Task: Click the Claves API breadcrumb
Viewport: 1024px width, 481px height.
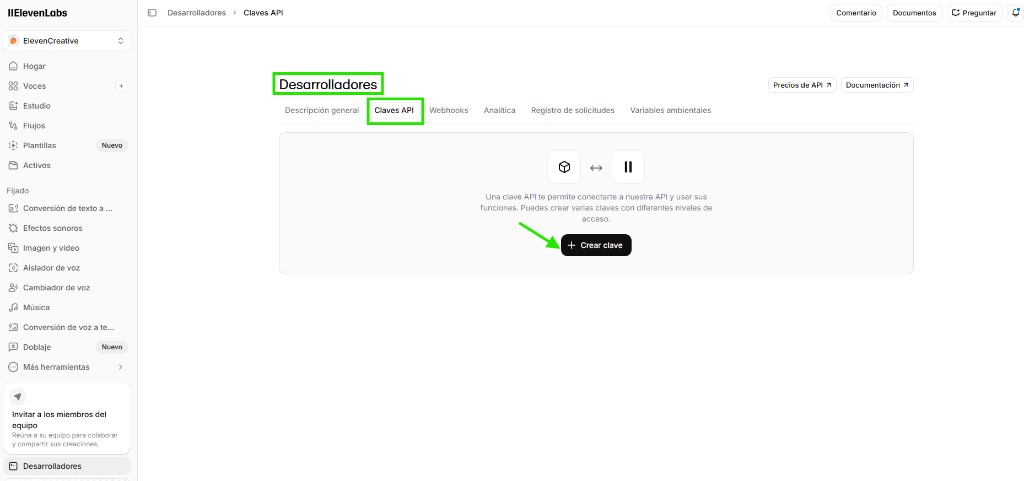Action: tap(263, 12)
